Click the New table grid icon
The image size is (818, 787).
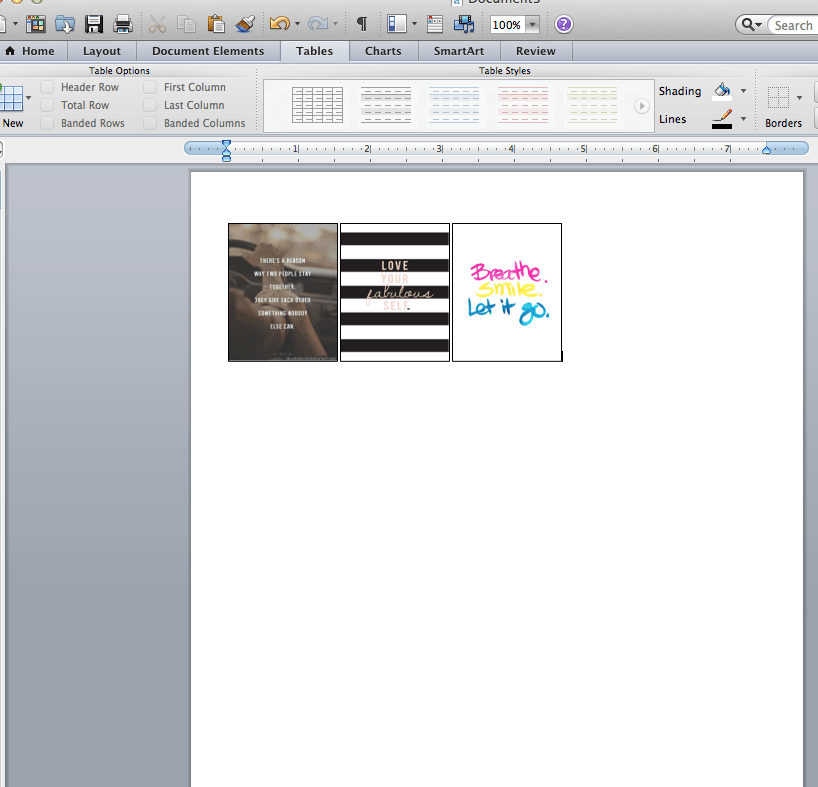pos(11,98)
